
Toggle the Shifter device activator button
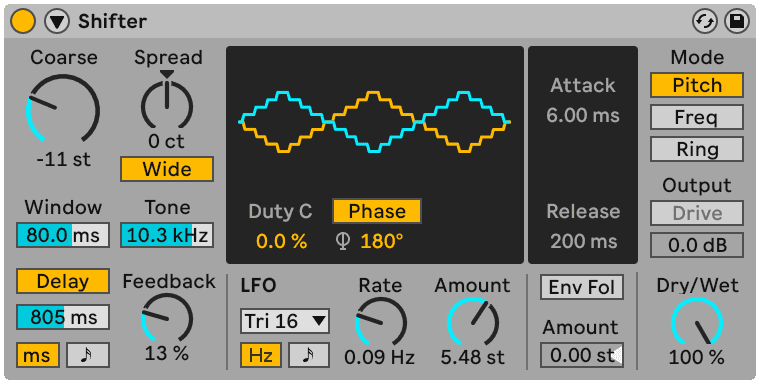coord(23,22)
